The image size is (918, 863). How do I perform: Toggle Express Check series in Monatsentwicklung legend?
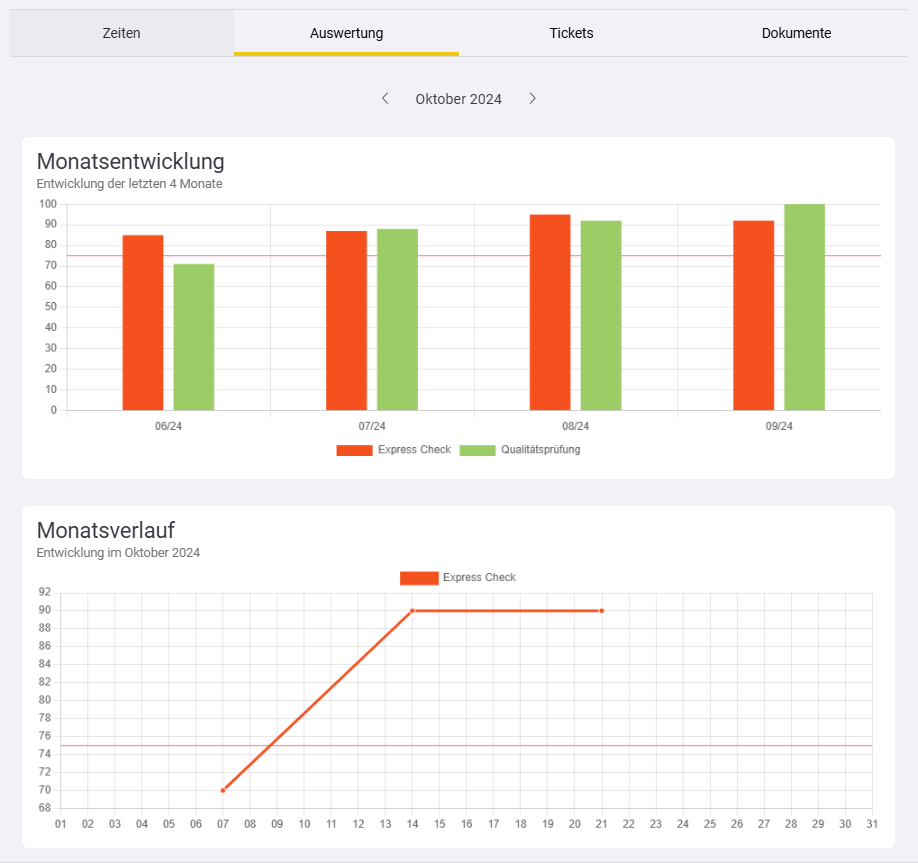click(394, 450)
